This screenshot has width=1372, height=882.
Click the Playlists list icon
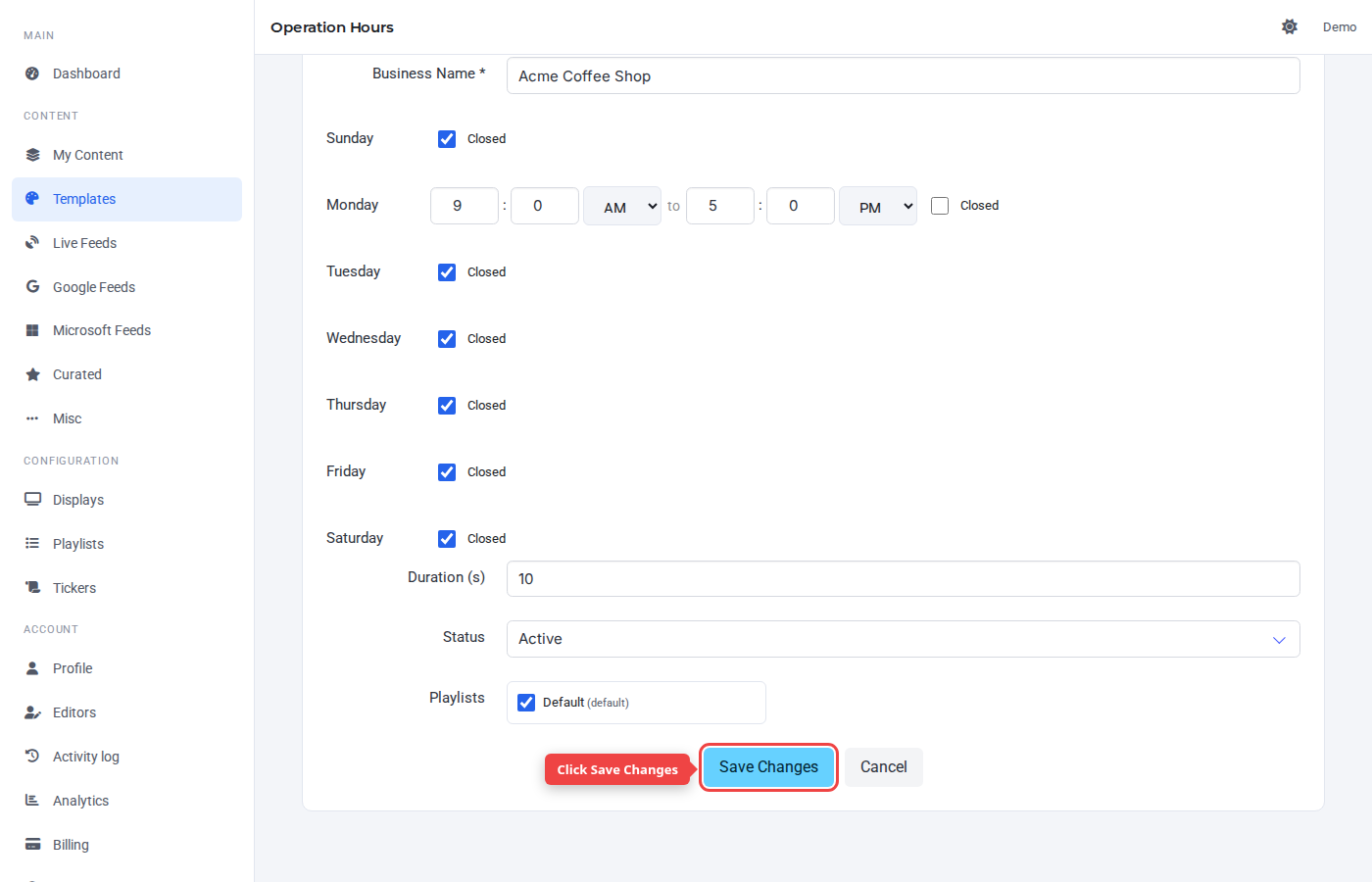click(32, 544)
